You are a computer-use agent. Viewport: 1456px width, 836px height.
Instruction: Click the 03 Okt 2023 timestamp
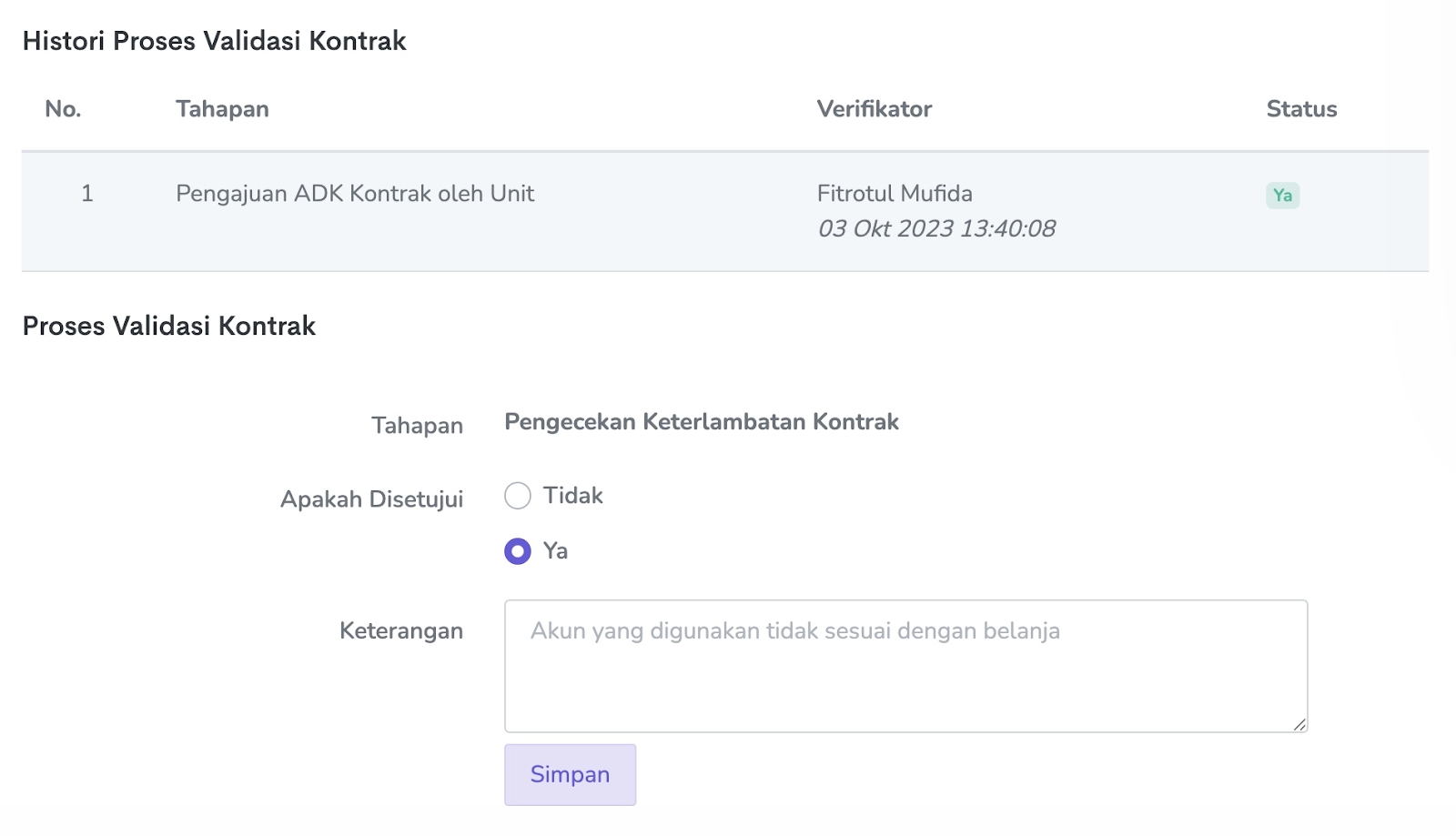936,228
